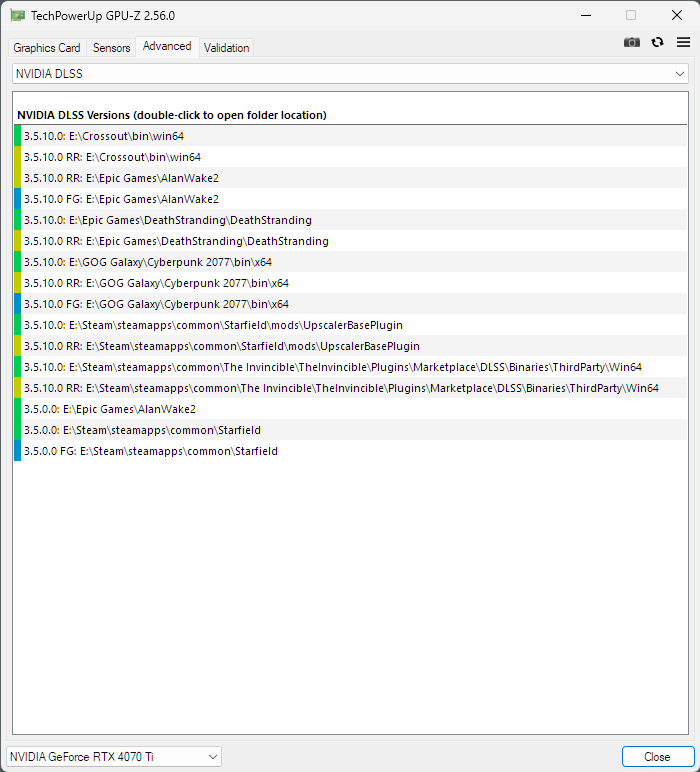The height and width of the screenshot is (772, 700).
Task: Select 3.5.0.0: E:\Epic Games\AlanWake2 entry
Action: click(x=350, y=409)
